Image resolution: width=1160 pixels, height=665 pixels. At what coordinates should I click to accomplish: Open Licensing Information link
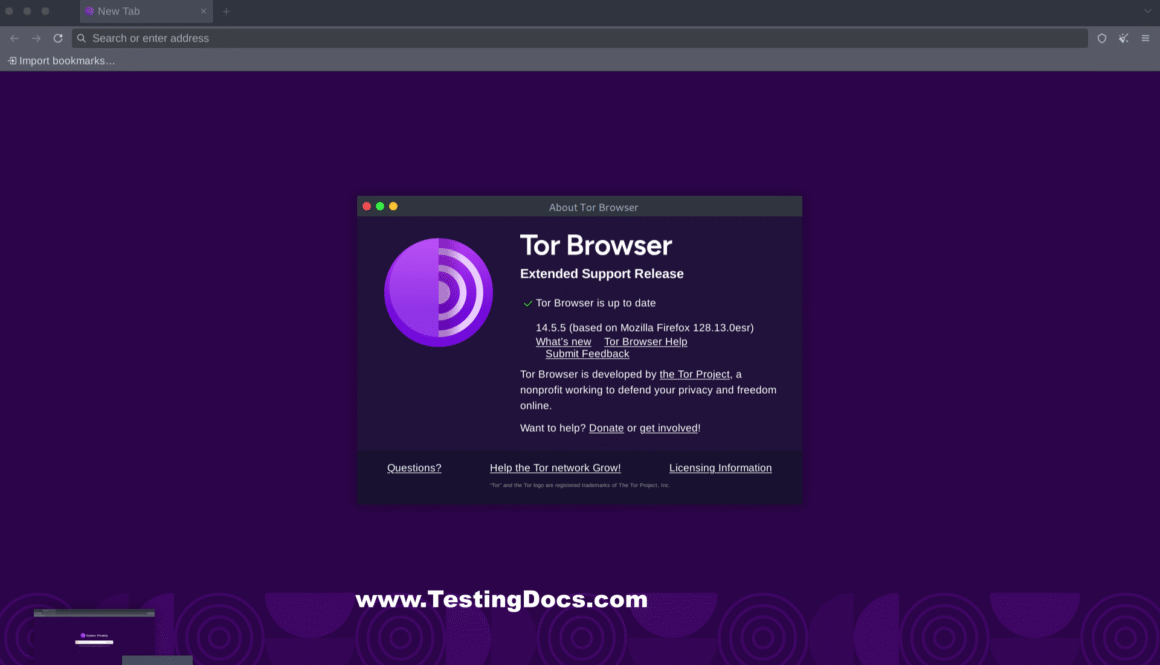click(x=720, y=468)
